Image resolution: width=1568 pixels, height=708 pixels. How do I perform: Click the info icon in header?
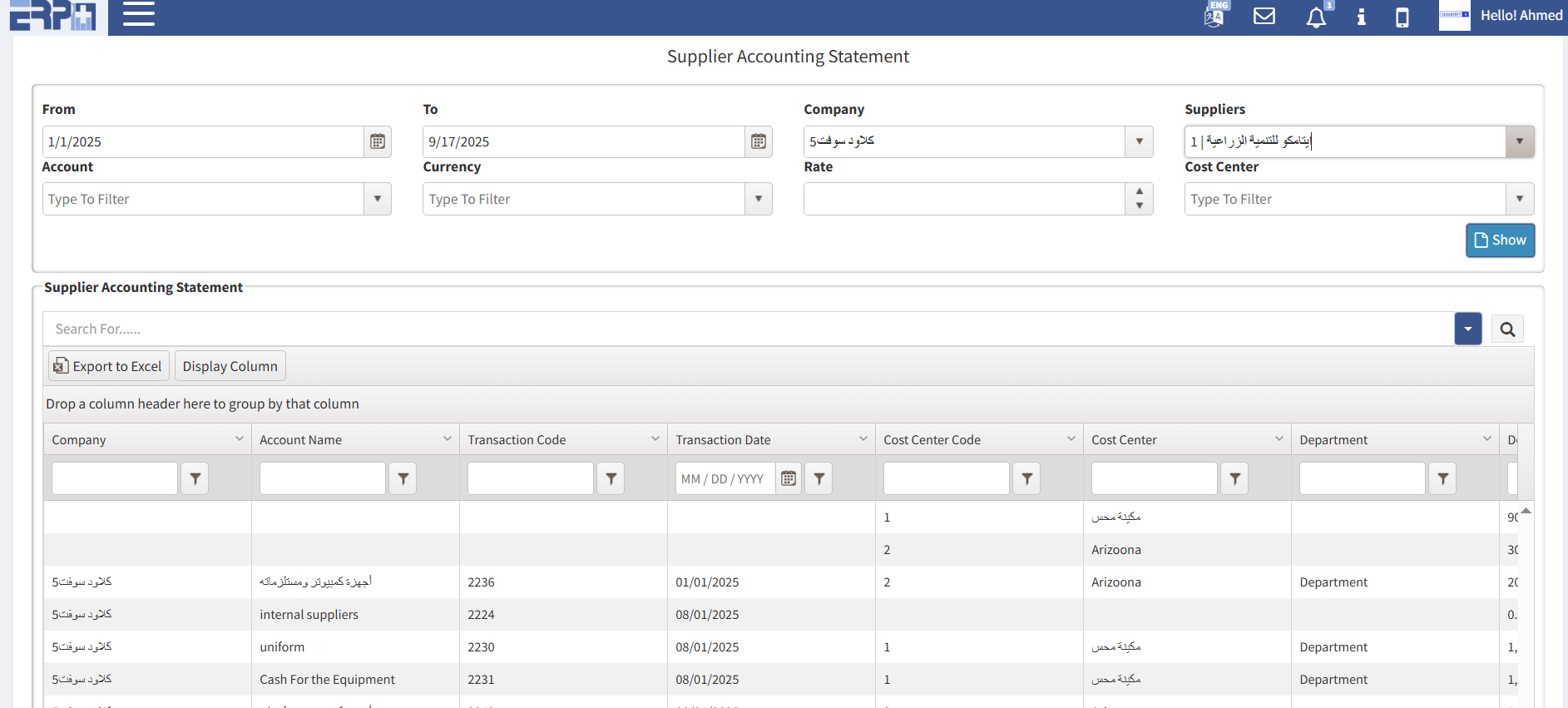tap(1361, 17)
